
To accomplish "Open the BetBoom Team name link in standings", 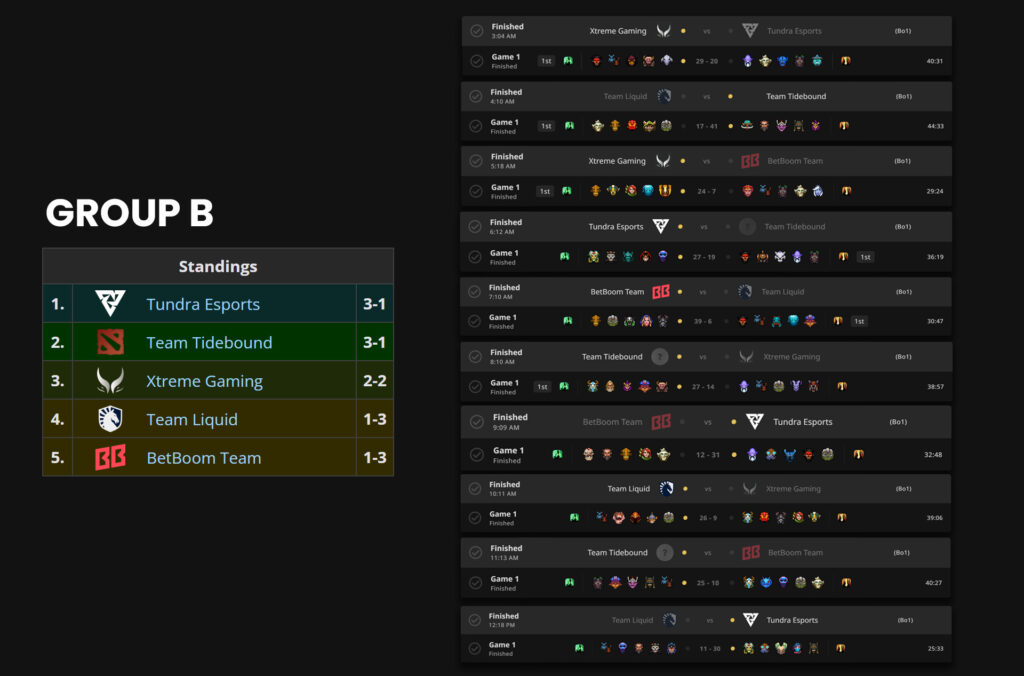I will pyautogui.click(x=204, y=458).
